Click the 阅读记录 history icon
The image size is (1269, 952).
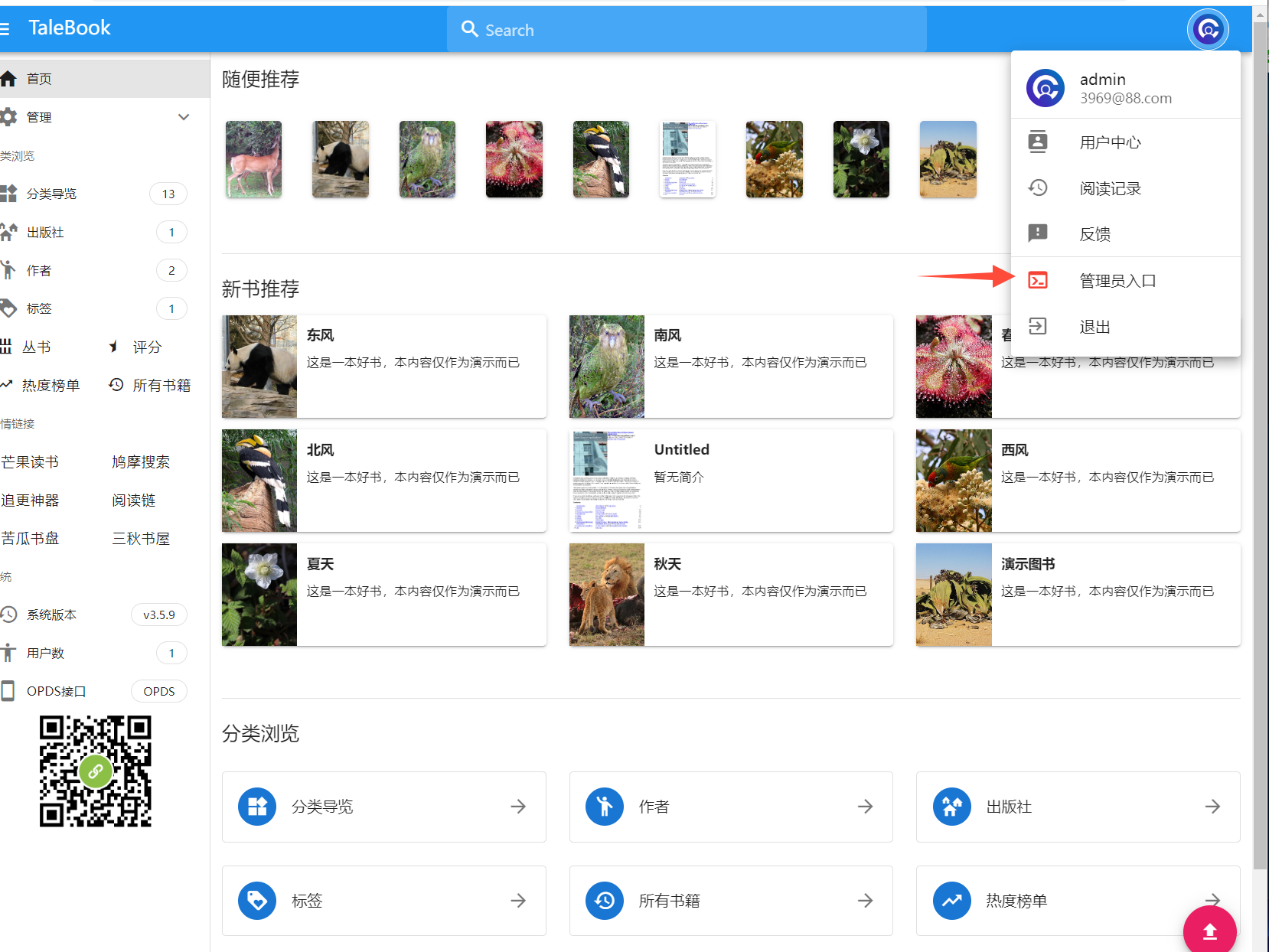[1038, 187]
